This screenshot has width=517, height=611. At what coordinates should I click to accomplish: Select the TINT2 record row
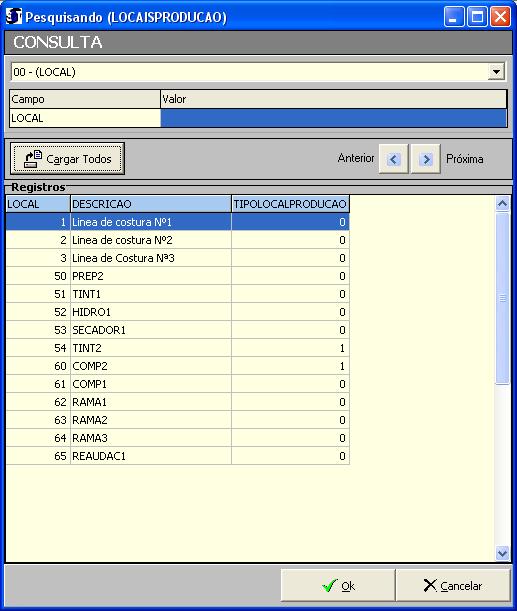point(177,348)
